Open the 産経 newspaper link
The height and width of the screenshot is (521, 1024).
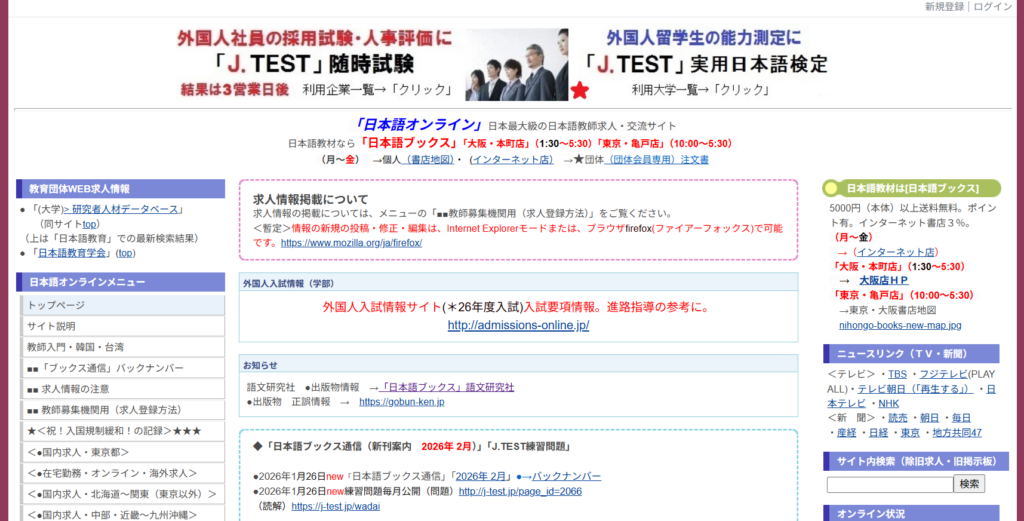tap(846, 433)
